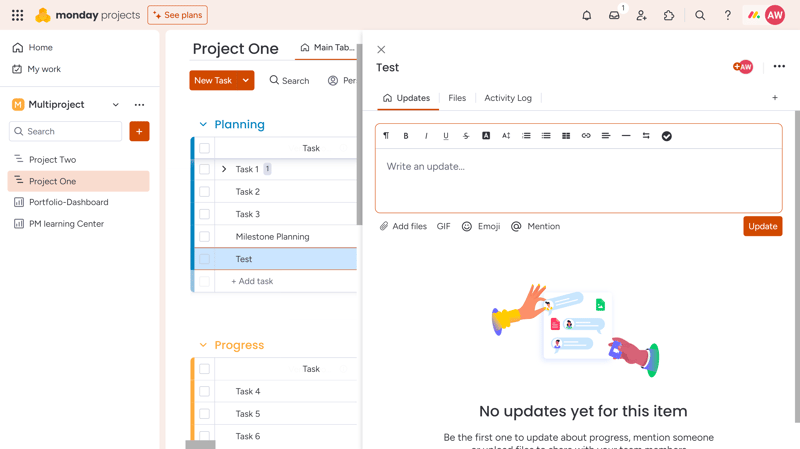Open the Emoji picker
Viewport: 800px width, 449px height.
coord(481,226)
